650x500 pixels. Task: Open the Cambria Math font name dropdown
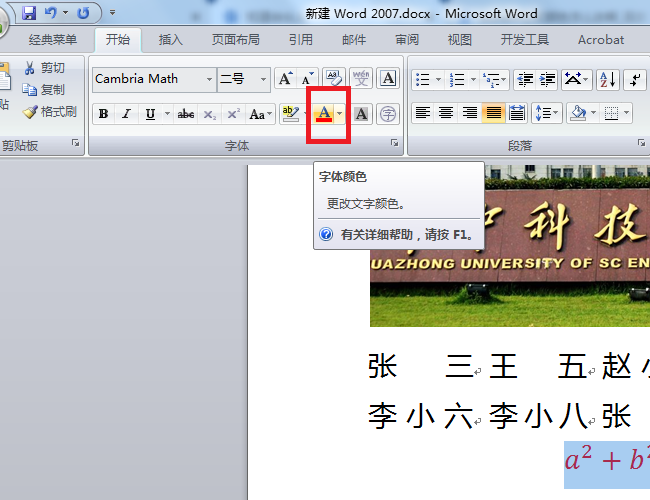click(209, 79)
